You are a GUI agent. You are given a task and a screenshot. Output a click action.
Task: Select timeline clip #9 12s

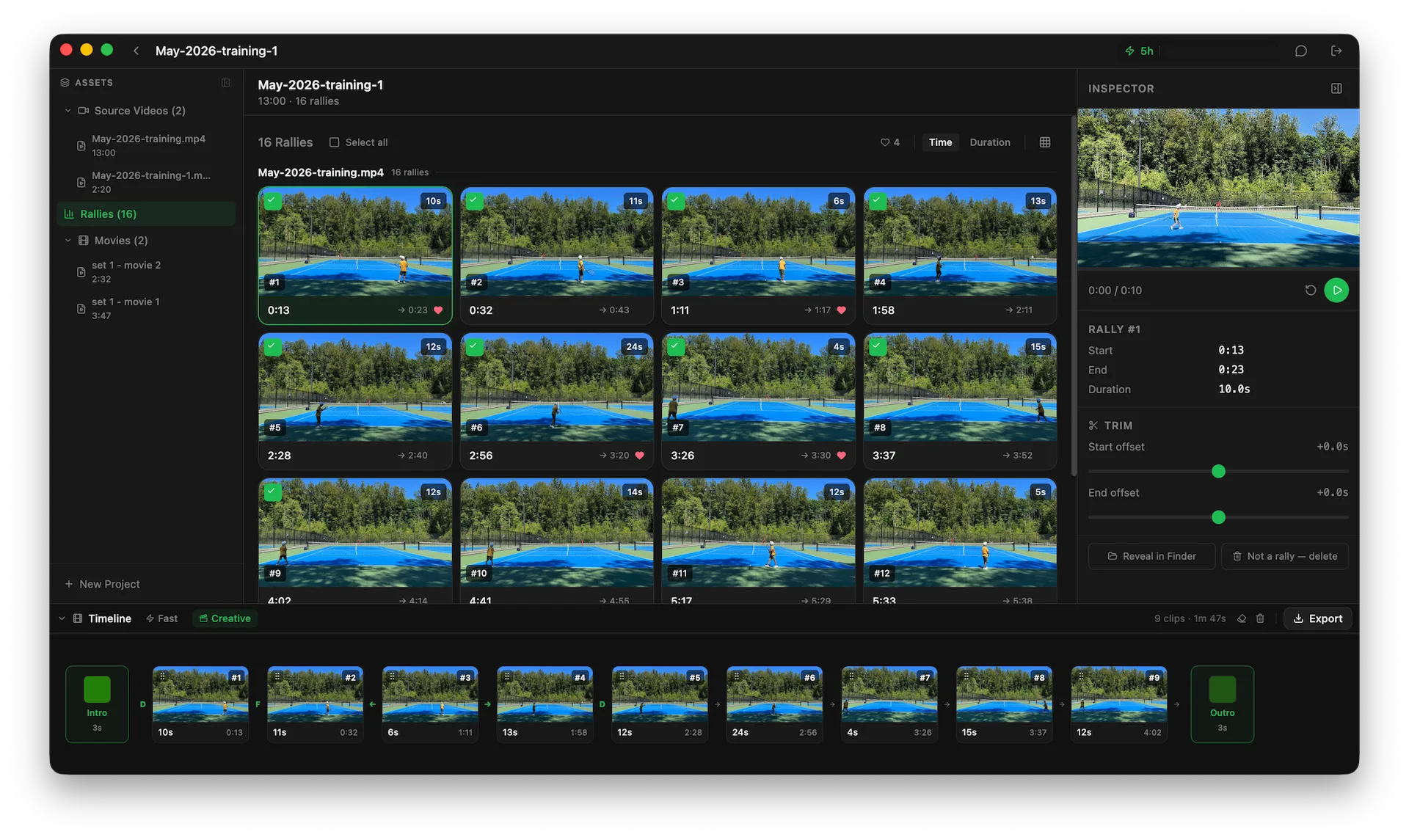click(1118, 704)
